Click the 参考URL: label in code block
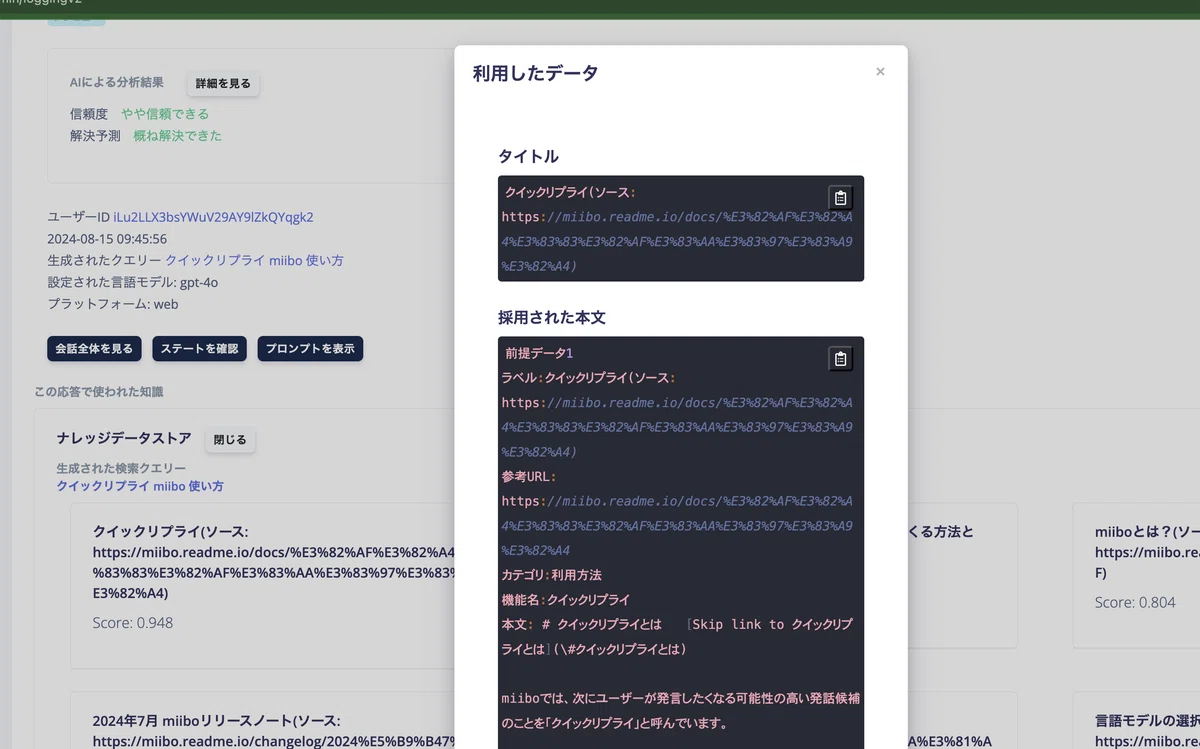The width and height of the screenshot is (1200, 749). (x=529, y=477)
